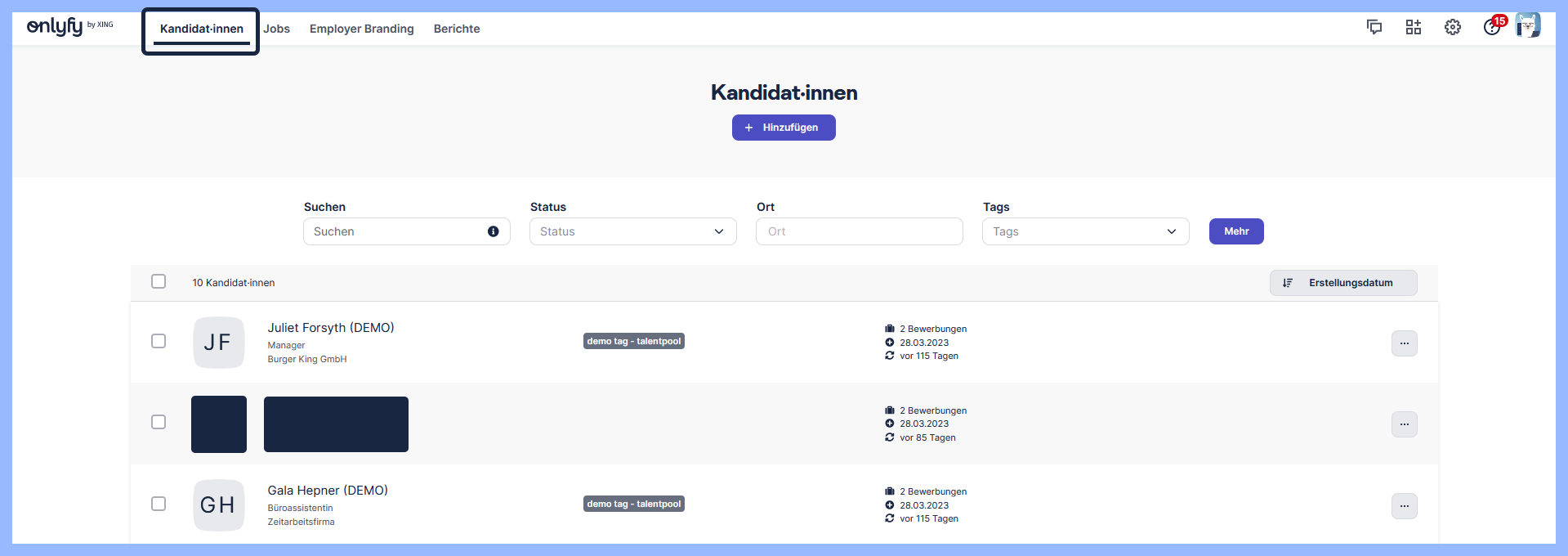Expand the Status filter dropdown
The height and width of the screenshot is (556, 1568).
click(632, 231)
